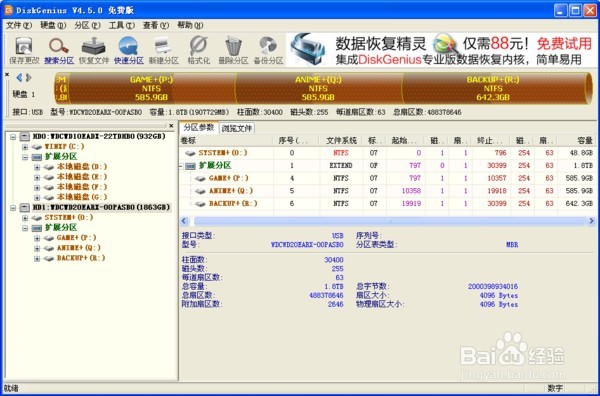Image resolution: width=600 pixels, height=396 pixels.
Task: Go to next disk with right arrow
Action: [29, 78]
